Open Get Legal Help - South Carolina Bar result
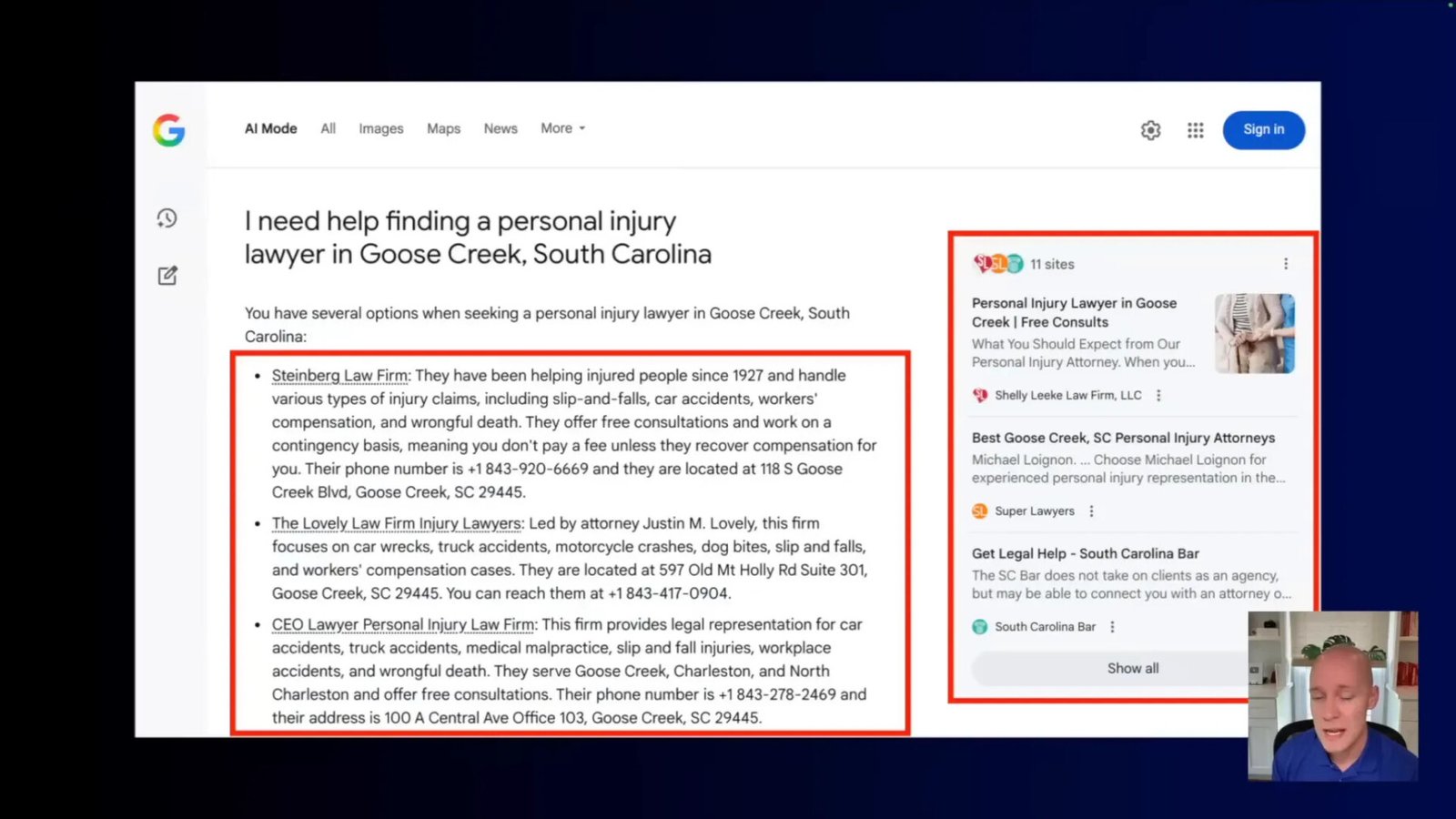 (1085, 553)
